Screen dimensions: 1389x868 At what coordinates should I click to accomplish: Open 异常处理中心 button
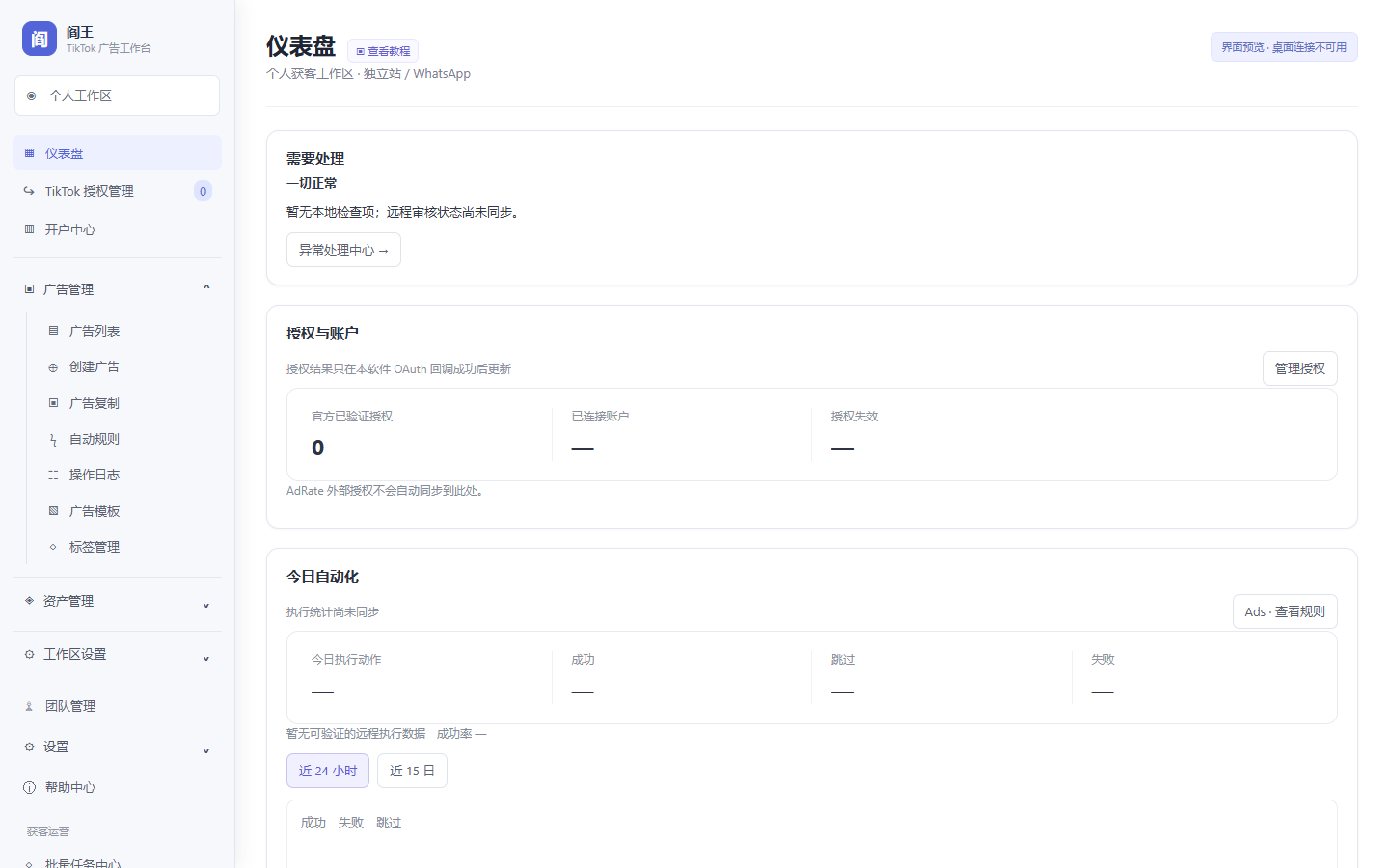point(343,250)
